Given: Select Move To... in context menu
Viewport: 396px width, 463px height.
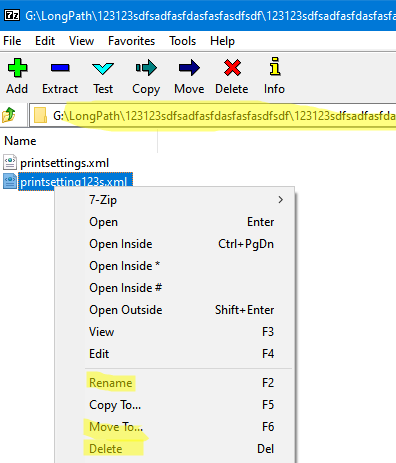Looking at the screenshot, I should coord(174,427).
